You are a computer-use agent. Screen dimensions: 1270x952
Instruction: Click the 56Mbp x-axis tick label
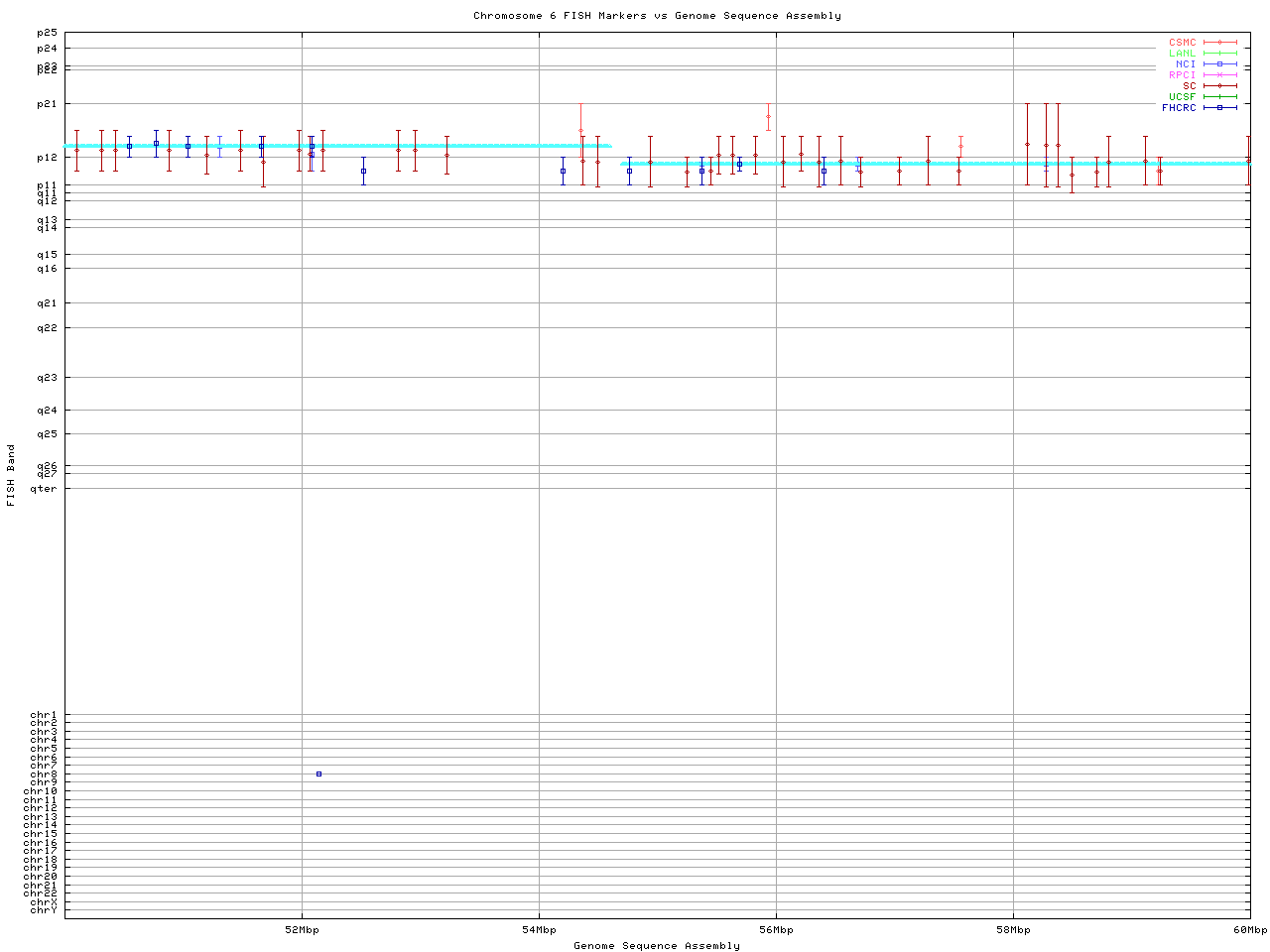point(776,930)
